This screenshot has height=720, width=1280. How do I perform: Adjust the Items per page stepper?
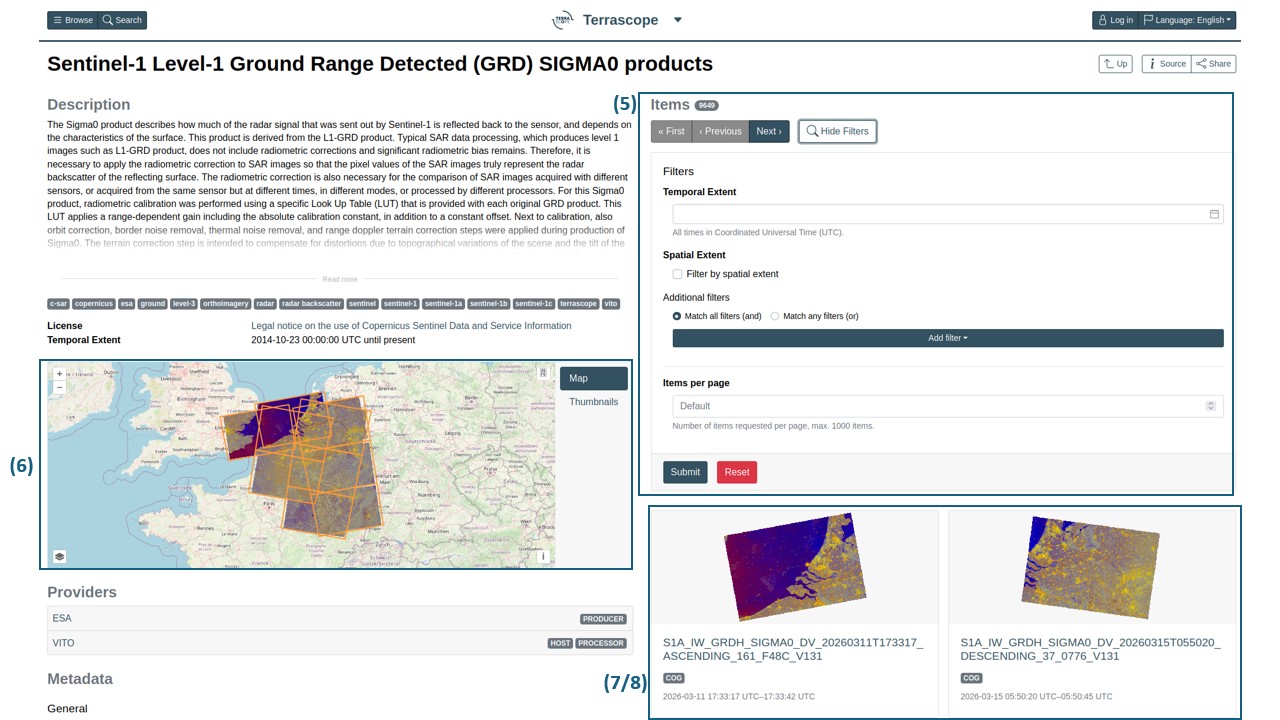1210,406
